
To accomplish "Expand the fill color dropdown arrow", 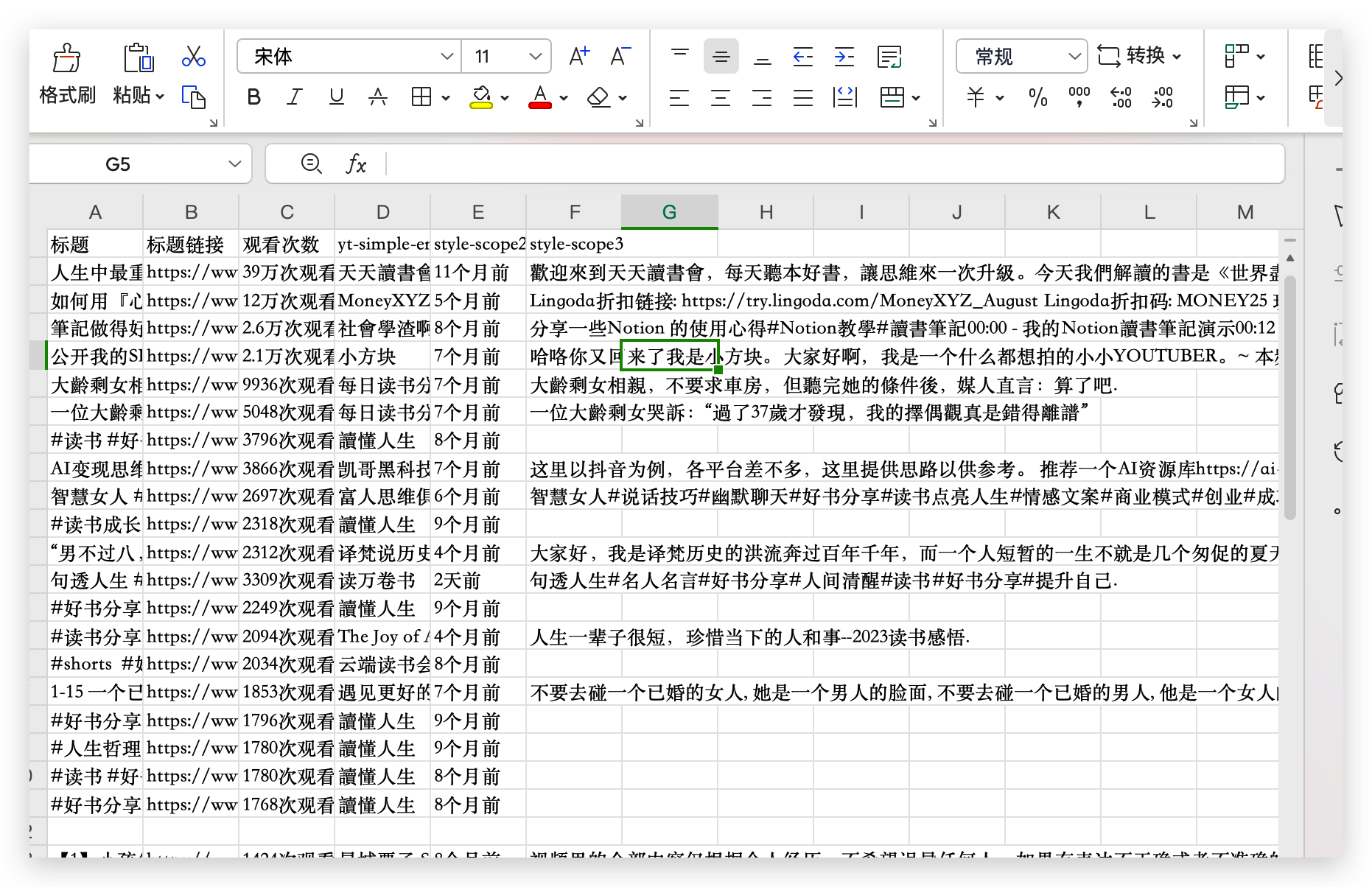I will click(x=505, y=98).
